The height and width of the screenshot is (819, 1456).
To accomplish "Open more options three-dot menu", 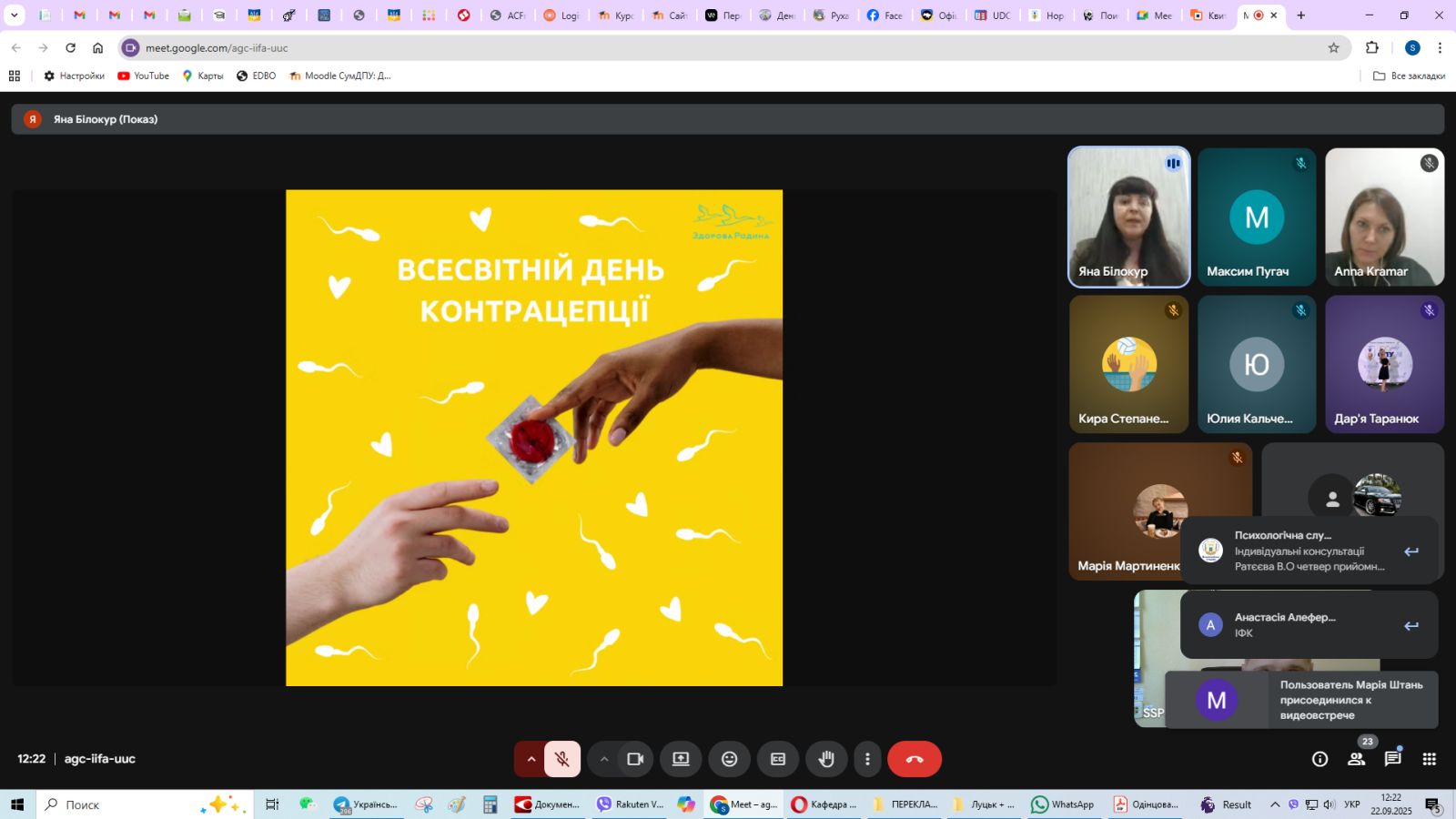I will point(867,759).
